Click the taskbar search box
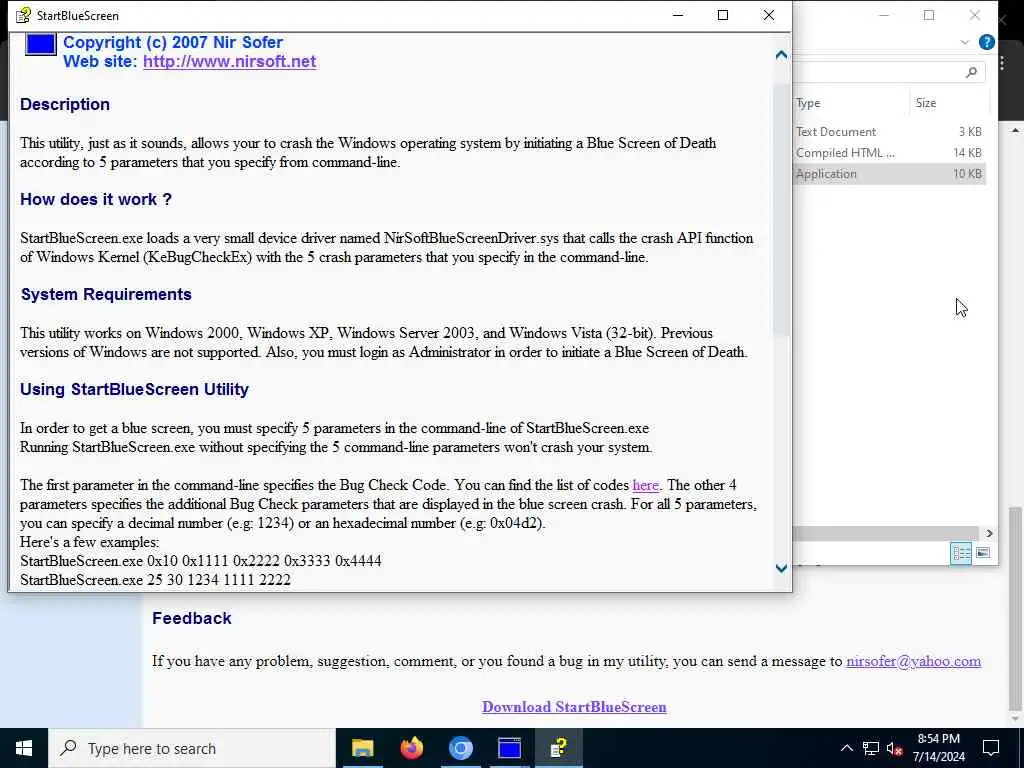Viewport: 1024px width, 768px height. [x=192, y=748]
